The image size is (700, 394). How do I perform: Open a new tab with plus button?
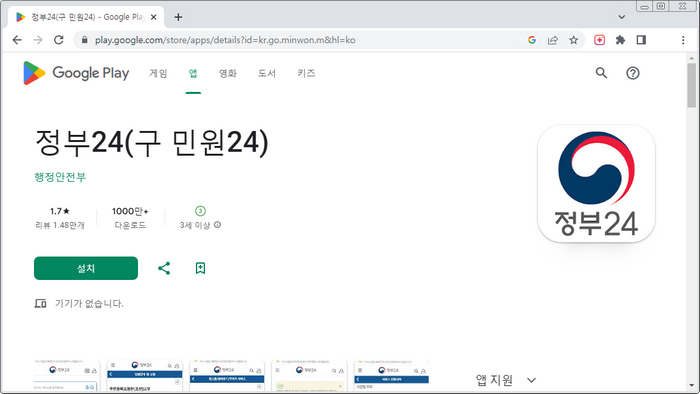(178, 17)
